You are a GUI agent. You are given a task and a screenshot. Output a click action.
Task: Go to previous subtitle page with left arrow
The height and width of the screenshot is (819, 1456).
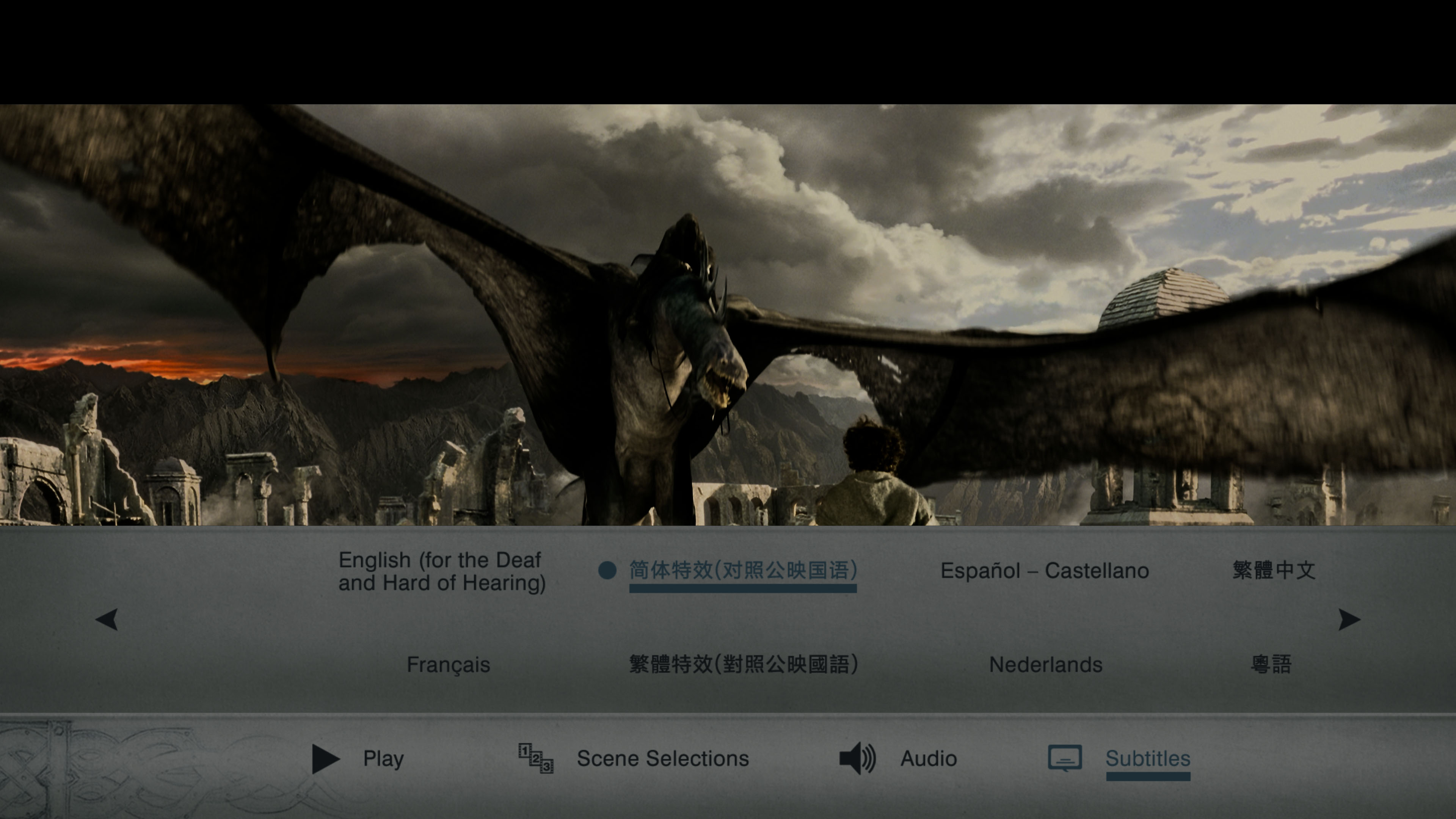(x=107, y=619)
